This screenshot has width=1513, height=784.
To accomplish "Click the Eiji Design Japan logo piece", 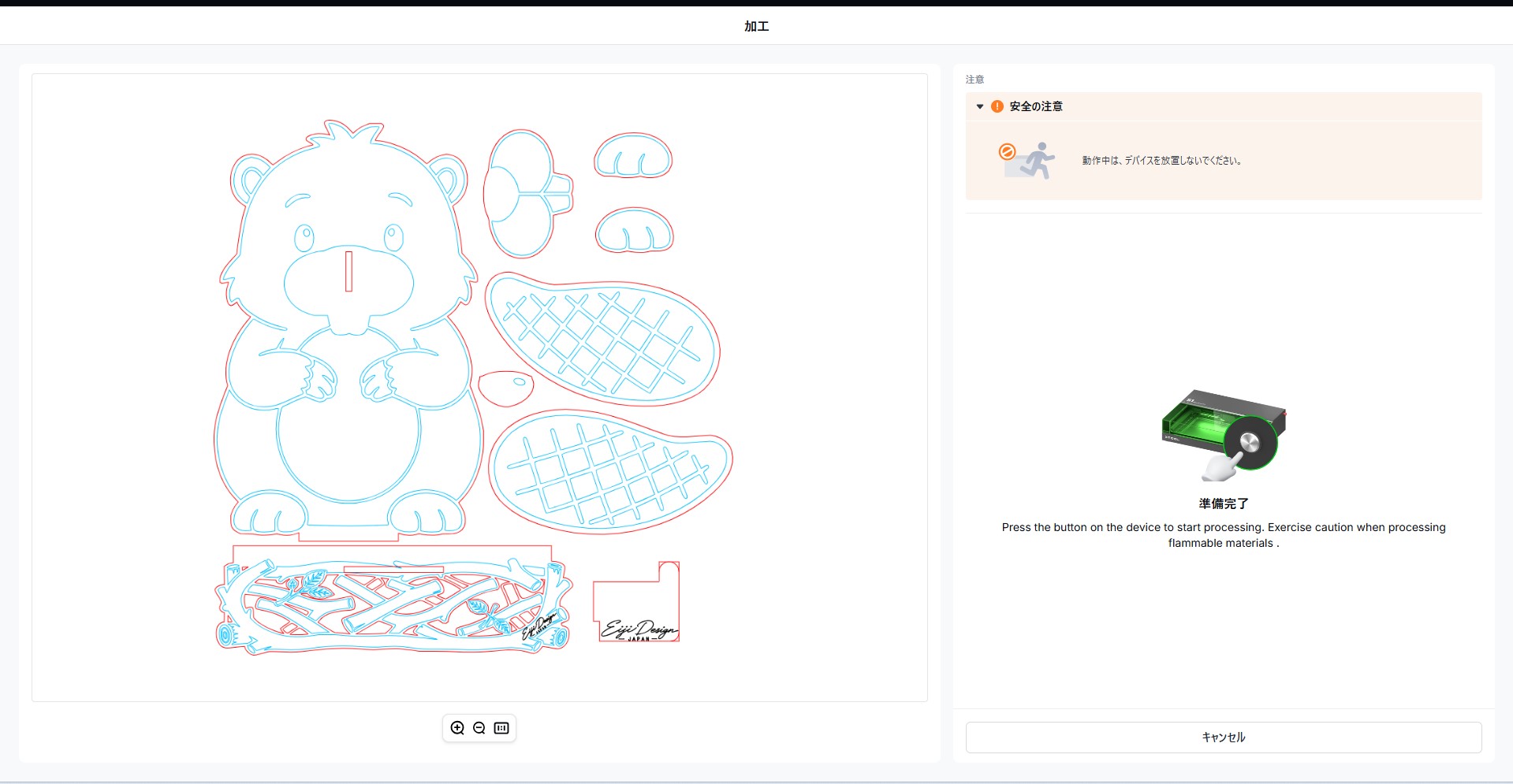I will point(635,602).
